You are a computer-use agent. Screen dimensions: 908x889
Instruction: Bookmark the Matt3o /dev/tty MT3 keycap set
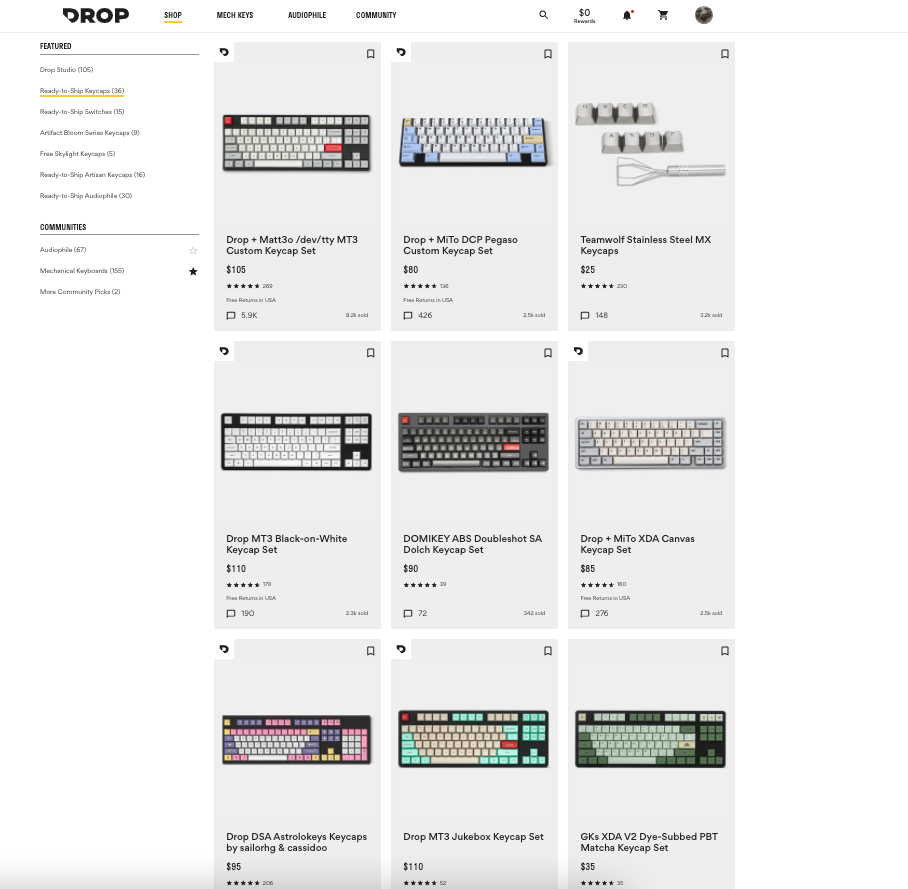click(371, 54)
